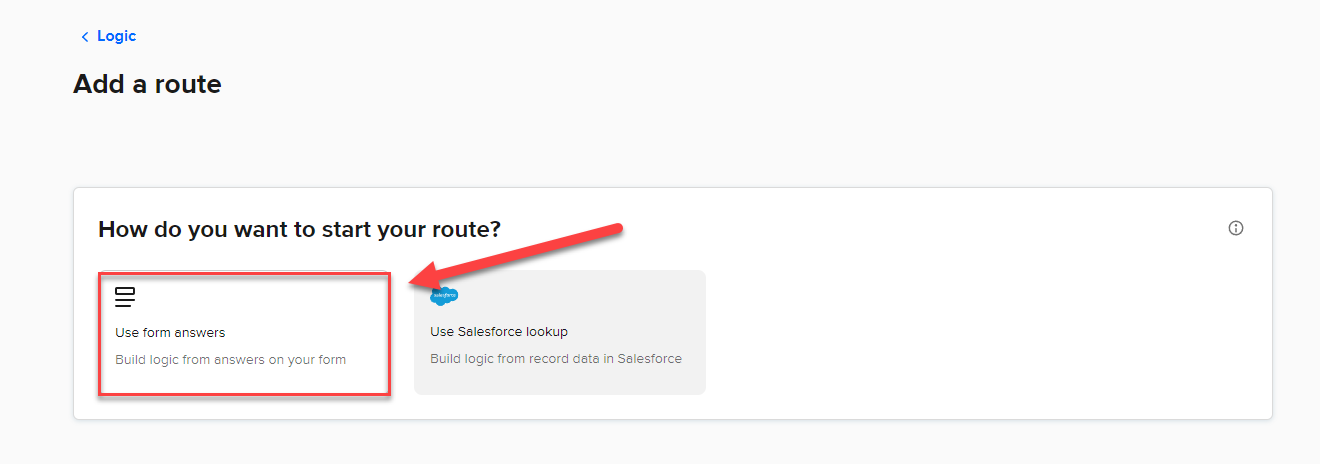Select the Use form answers card
The image size is (1320, 464).
point(244,333)
